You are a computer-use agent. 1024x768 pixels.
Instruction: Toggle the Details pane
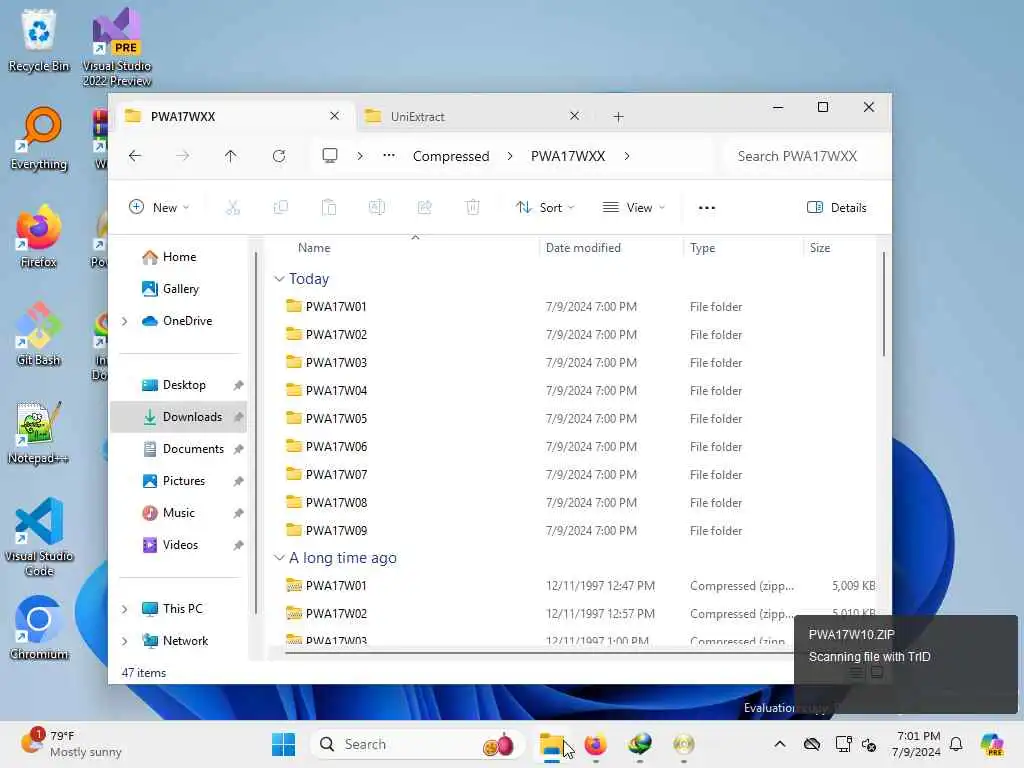[837, 208]
